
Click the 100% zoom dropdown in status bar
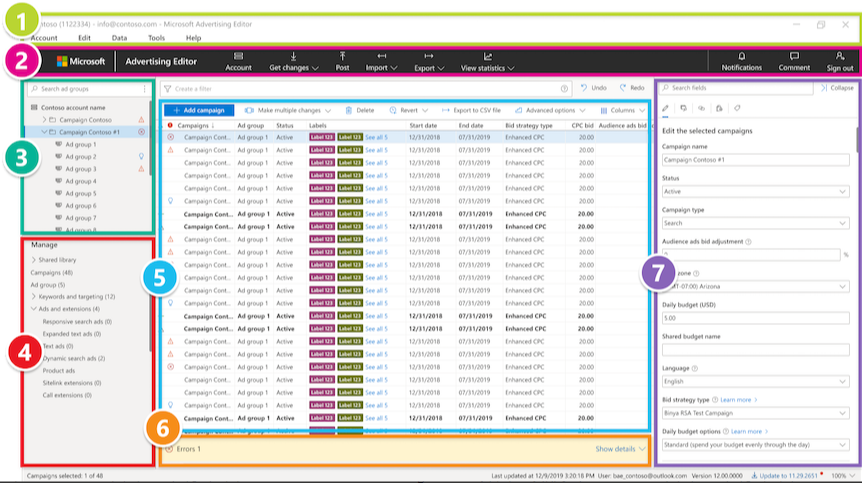click(843, 476)
